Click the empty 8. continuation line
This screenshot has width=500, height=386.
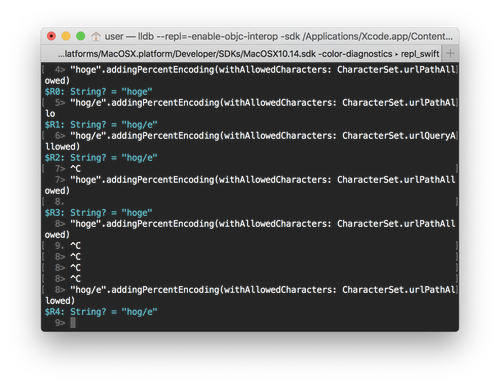point(250,202)
